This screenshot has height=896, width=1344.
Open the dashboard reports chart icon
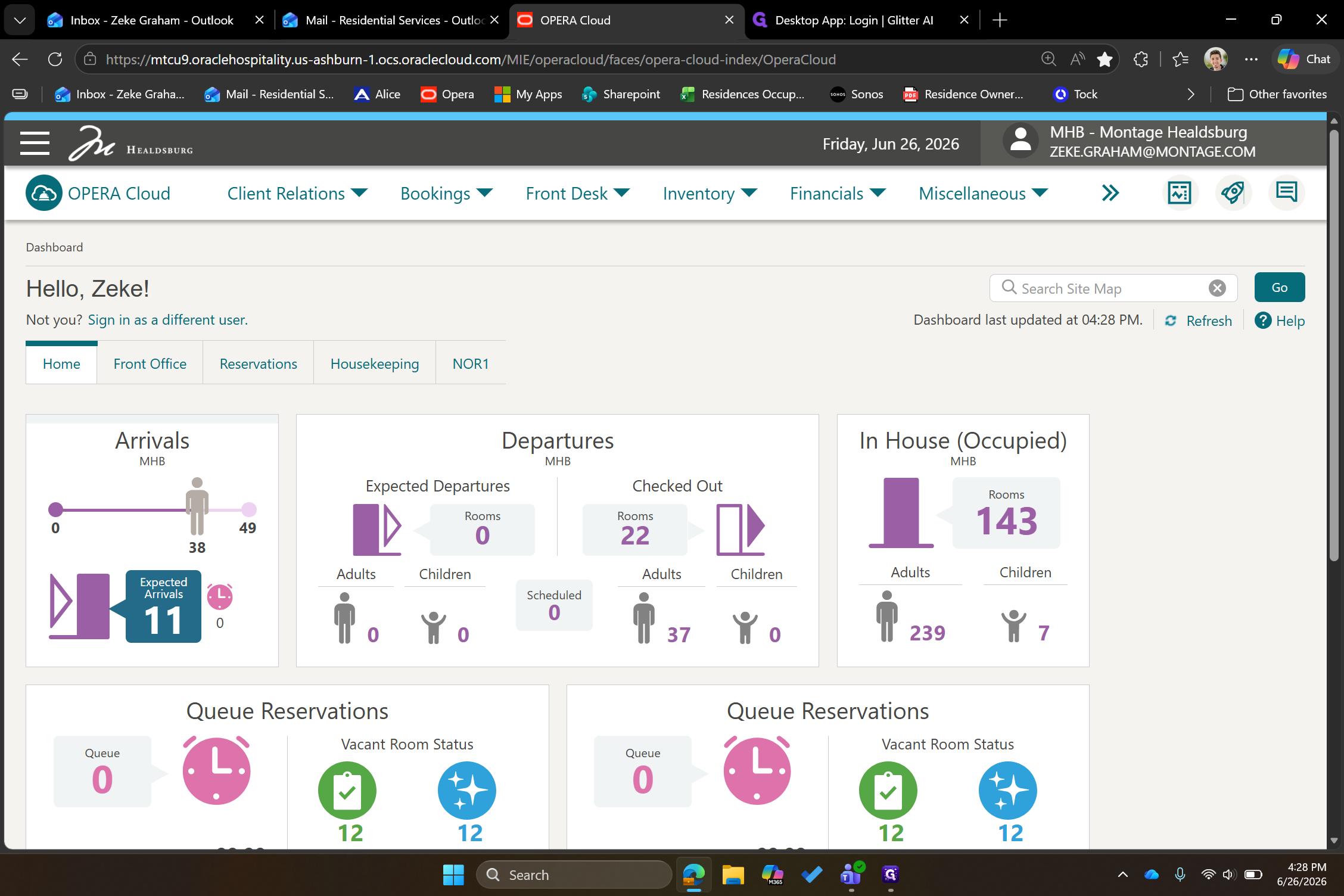tap(1180, 193)
